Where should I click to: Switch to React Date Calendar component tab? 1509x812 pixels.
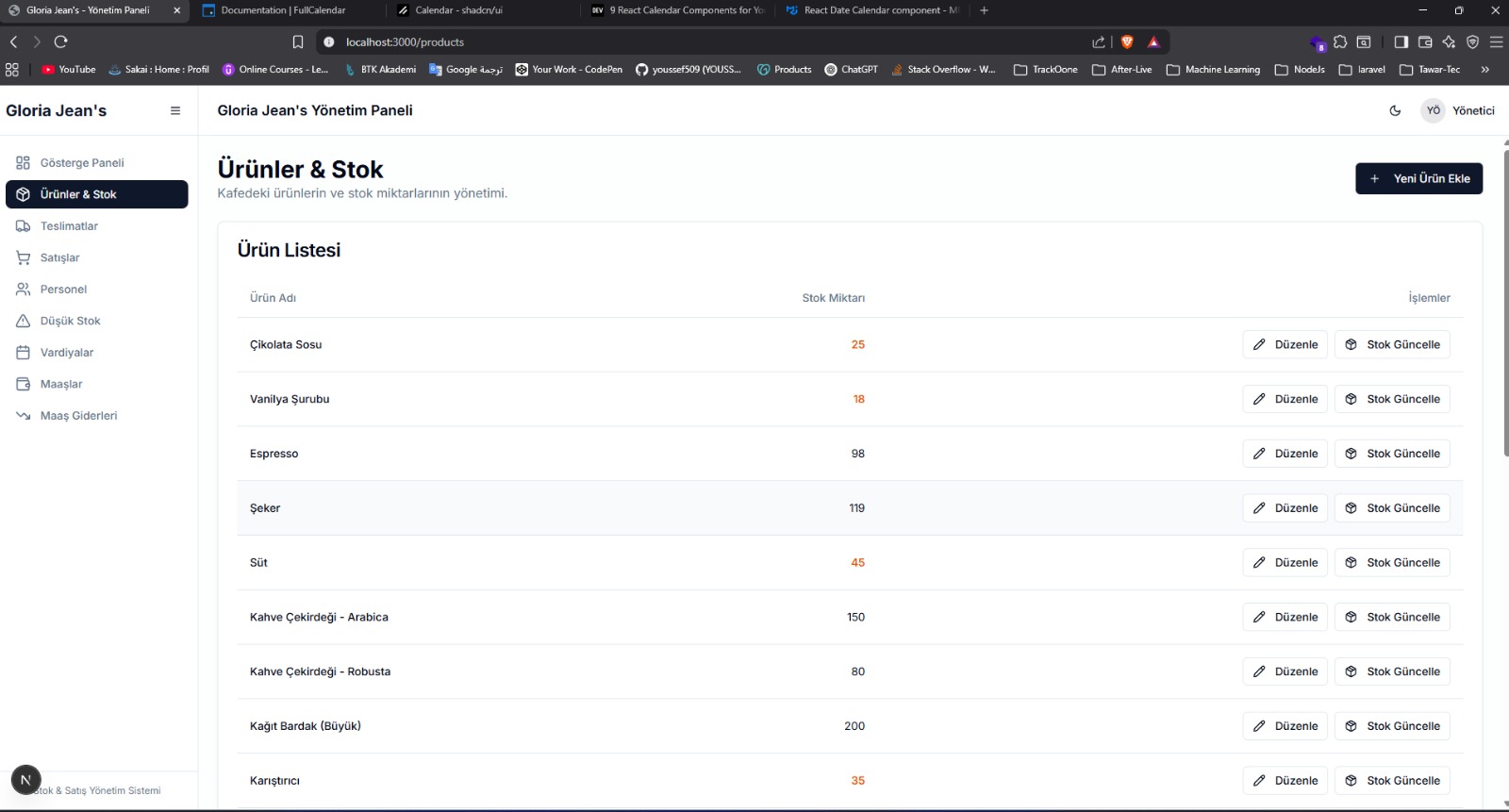[x=872, y=10]
